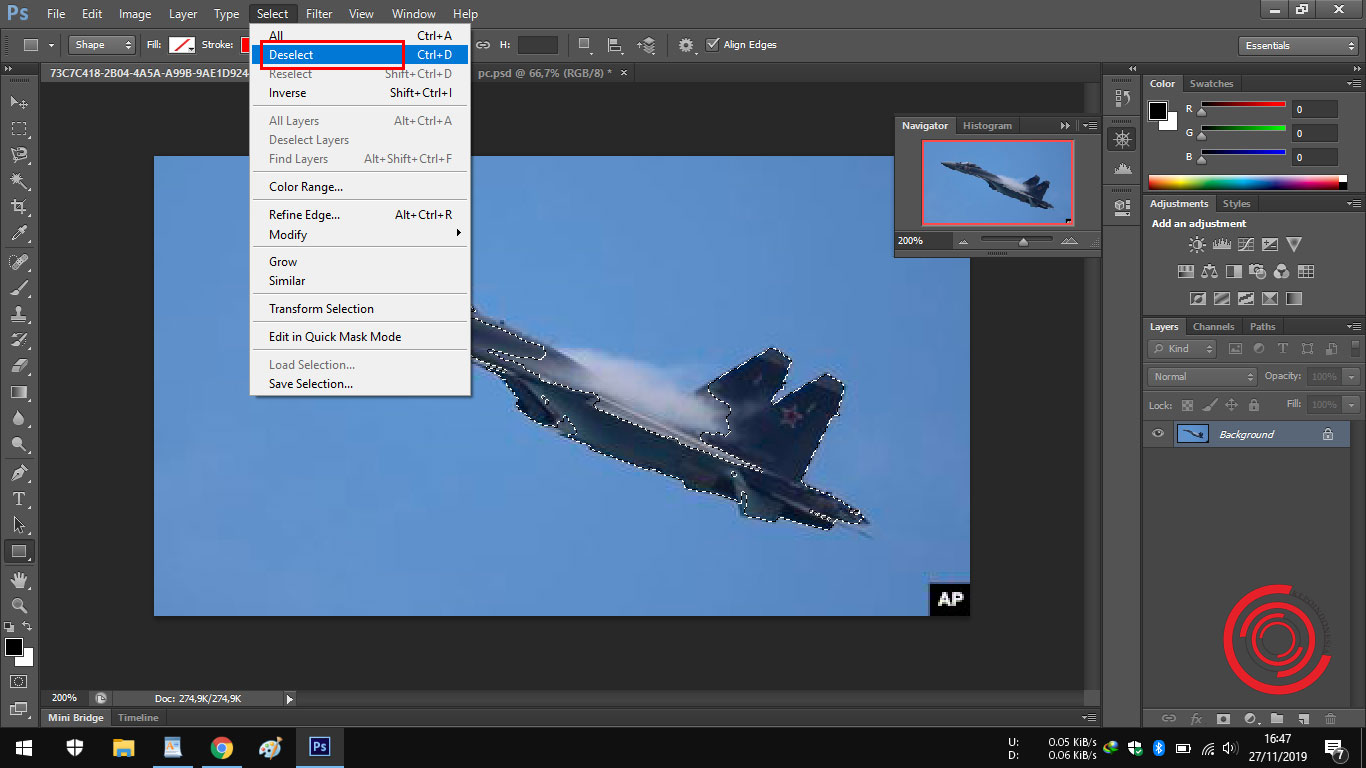This screenshot has width=1366, height=768.
Task: Open the Kind filter dropdown
Action: pyautogui.click(x=1182, y=348)
